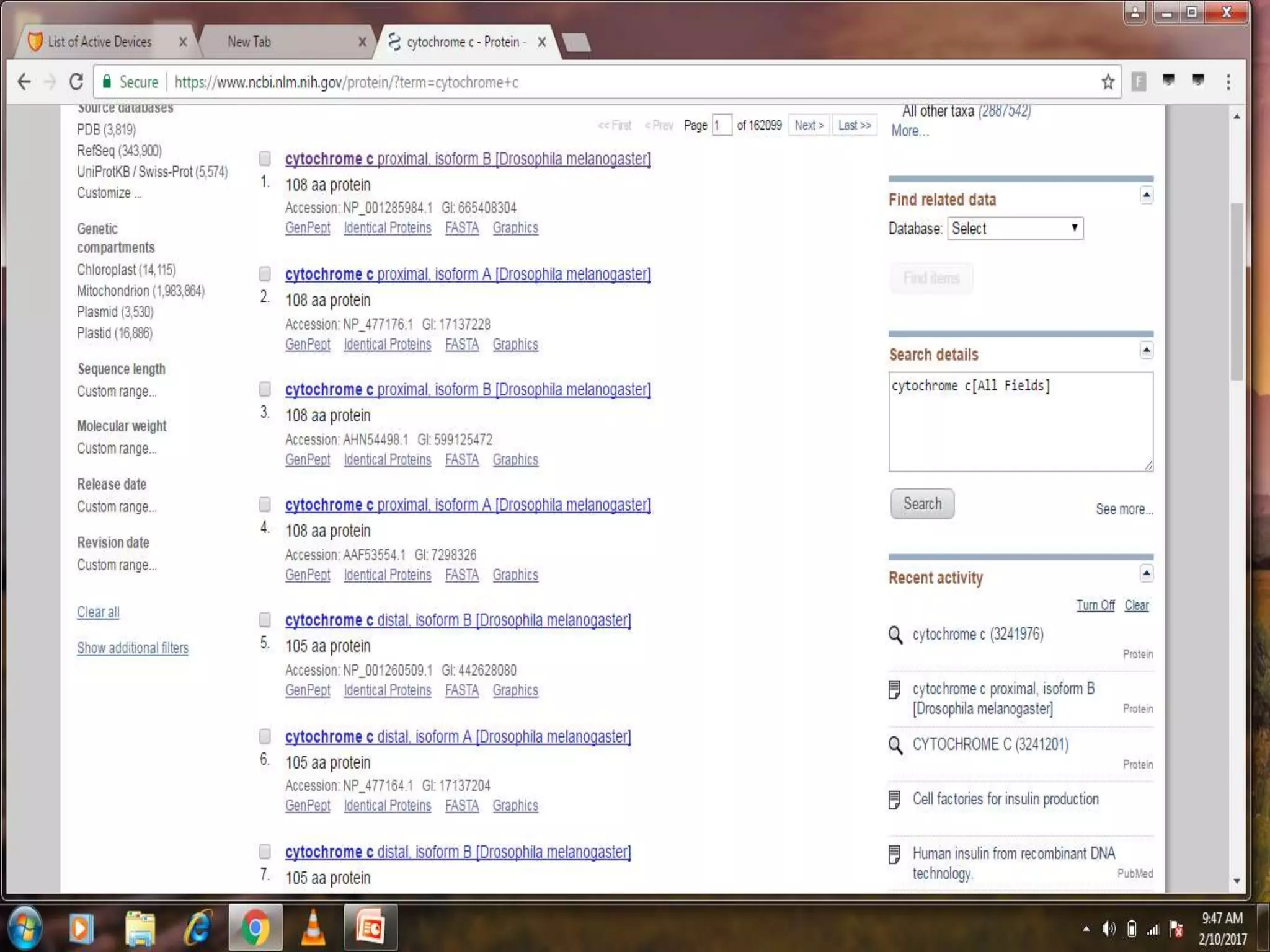Go to Next results page
This screenshot has height=952, width=1270.
[x=809, y=125]
